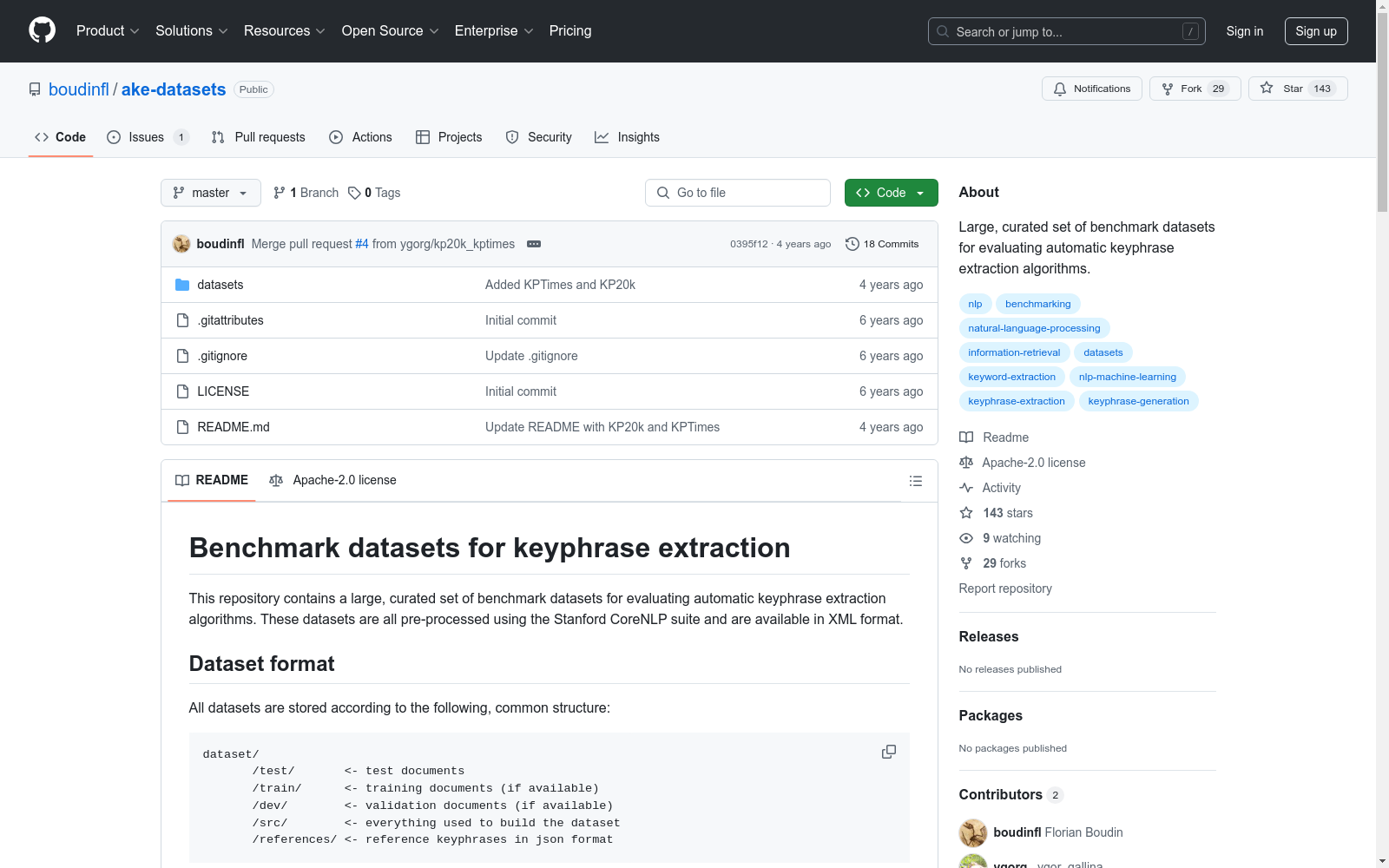Viewport: 1389px width, 868px height.
Task: Open the .gitignore file
Action: click(222, 356)
